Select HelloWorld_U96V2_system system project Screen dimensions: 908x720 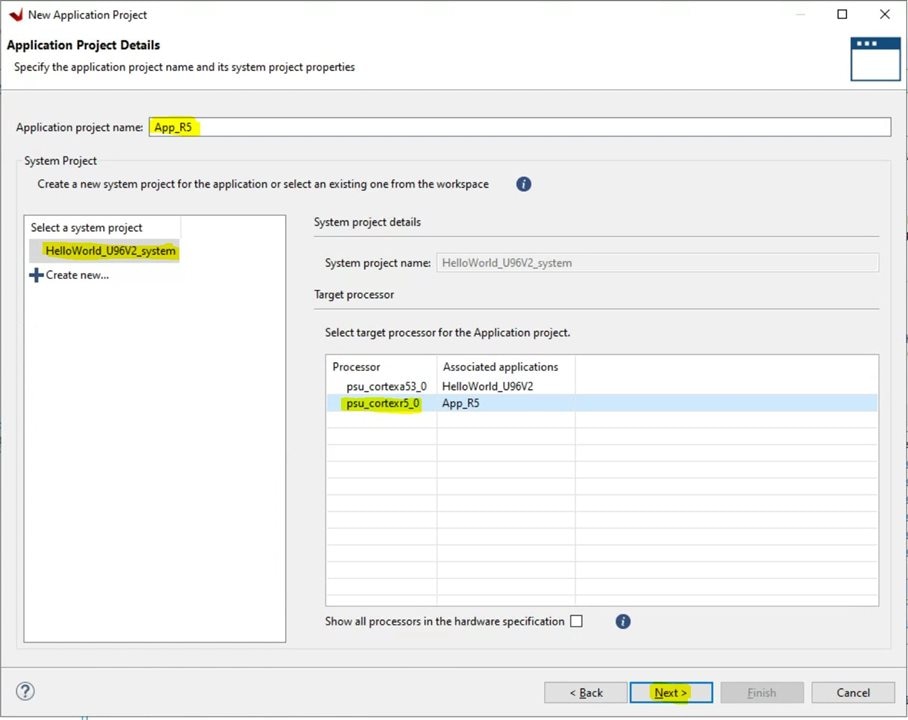tap(110, 251)
